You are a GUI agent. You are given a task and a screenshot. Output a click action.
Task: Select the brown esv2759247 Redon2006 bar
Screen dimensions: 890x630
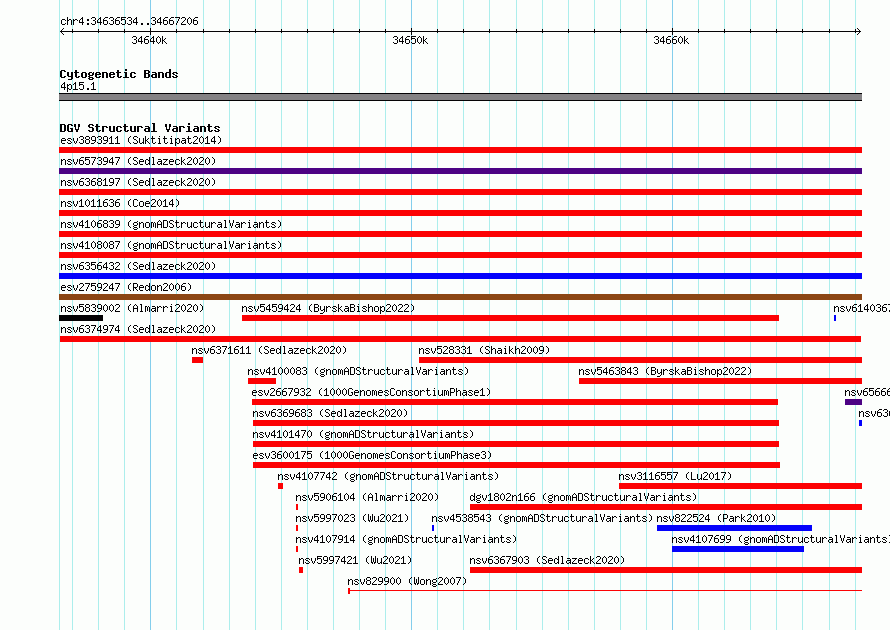[x=460, y=297]
